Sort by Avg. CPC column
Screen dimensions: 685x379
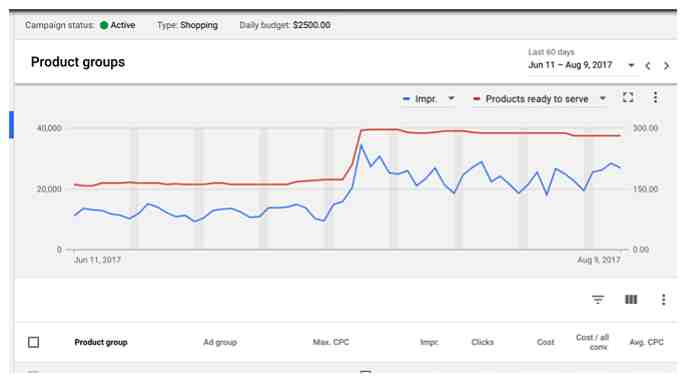(x=647, y=342)
